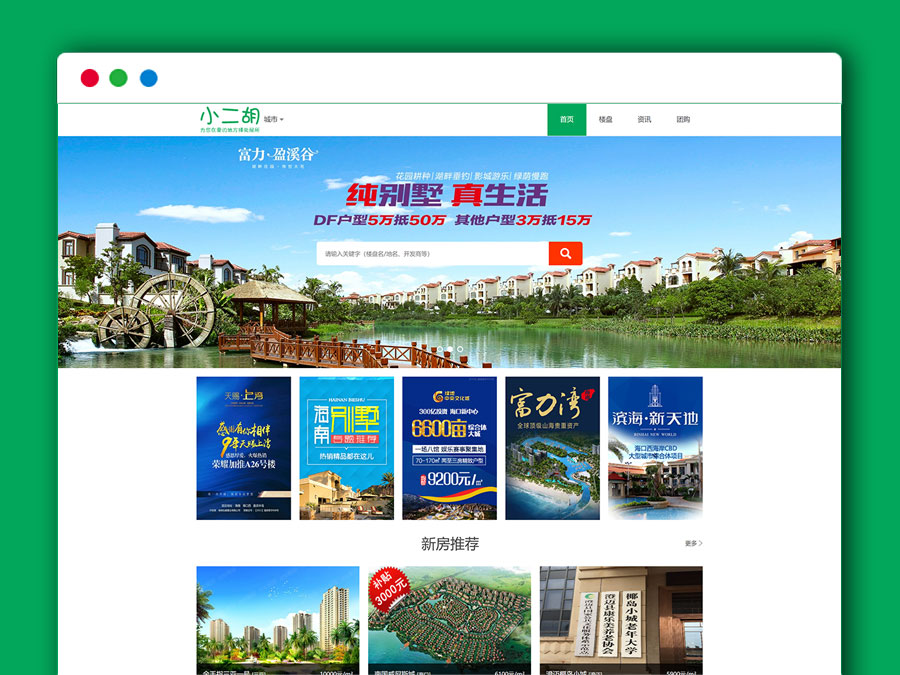Click the orange search magnifier button
The width and height of the screenshot is (900, 675).
tap(565, 254)
